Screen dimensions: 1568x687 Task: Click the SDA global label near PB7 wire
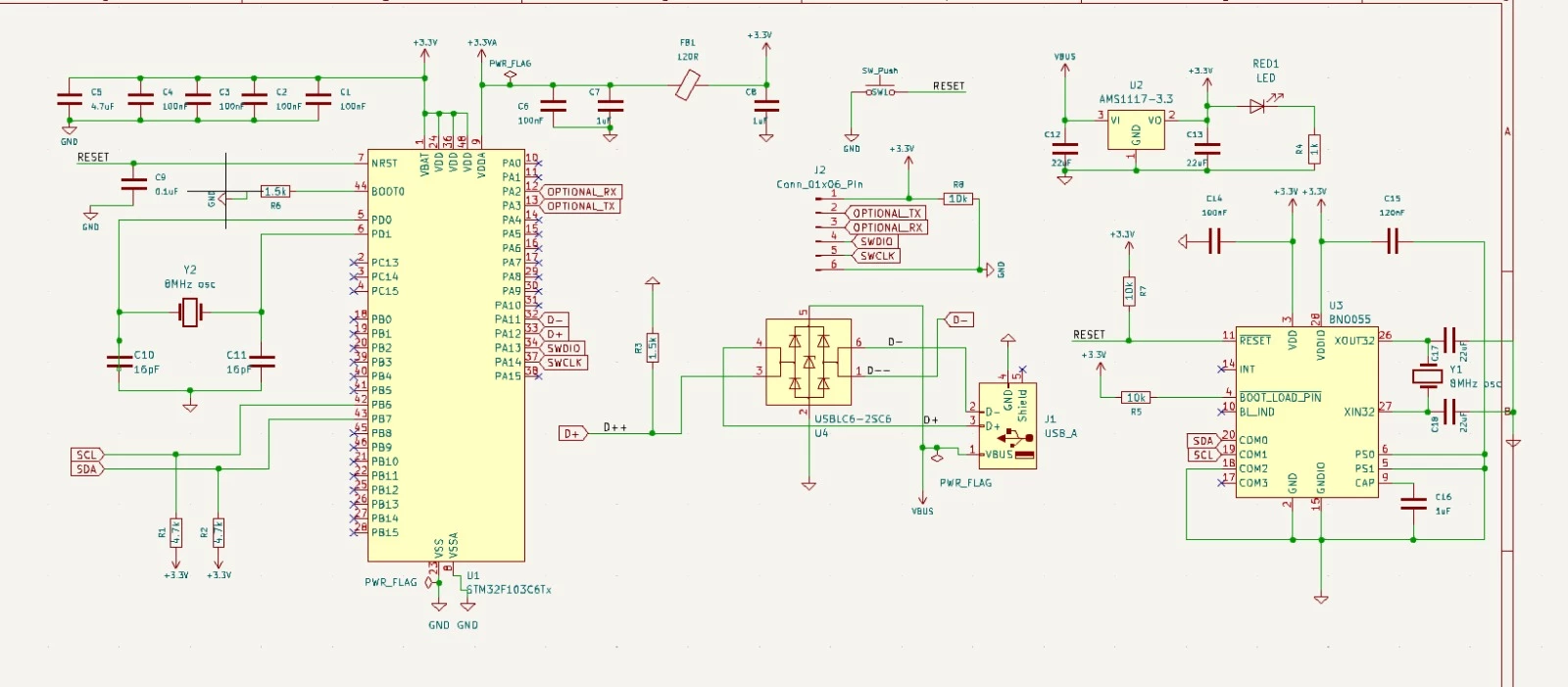click(x=88, y=469)
